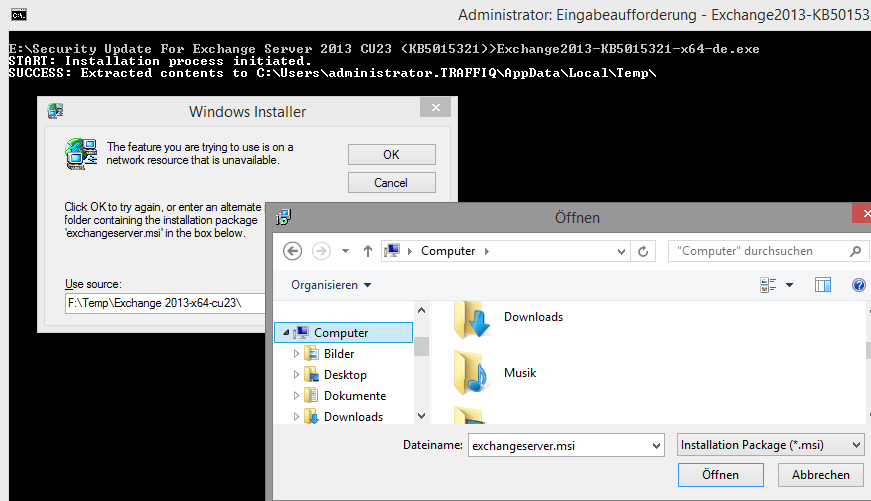
Task: Toggle the preview pane
Action: click(x=823, y=285)
